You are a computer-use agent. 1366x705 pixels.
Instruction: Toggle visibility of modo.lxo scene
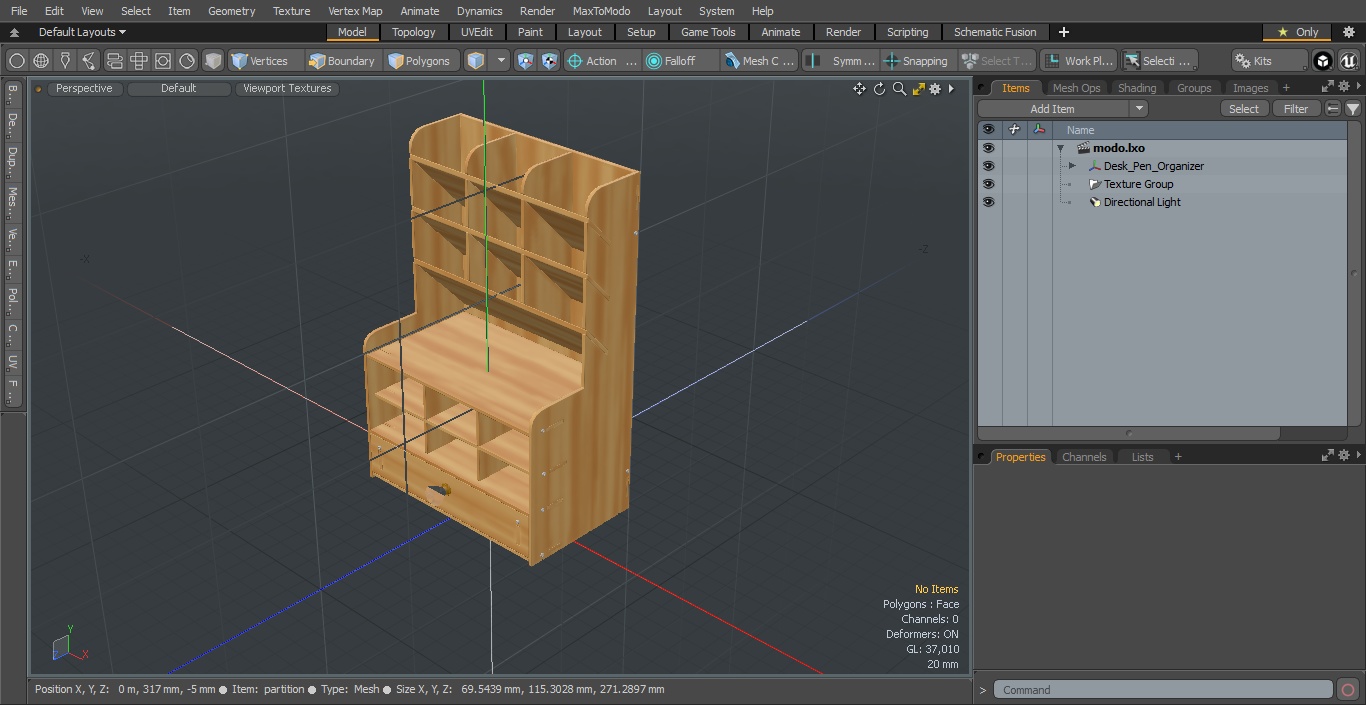tap(988, 148)
